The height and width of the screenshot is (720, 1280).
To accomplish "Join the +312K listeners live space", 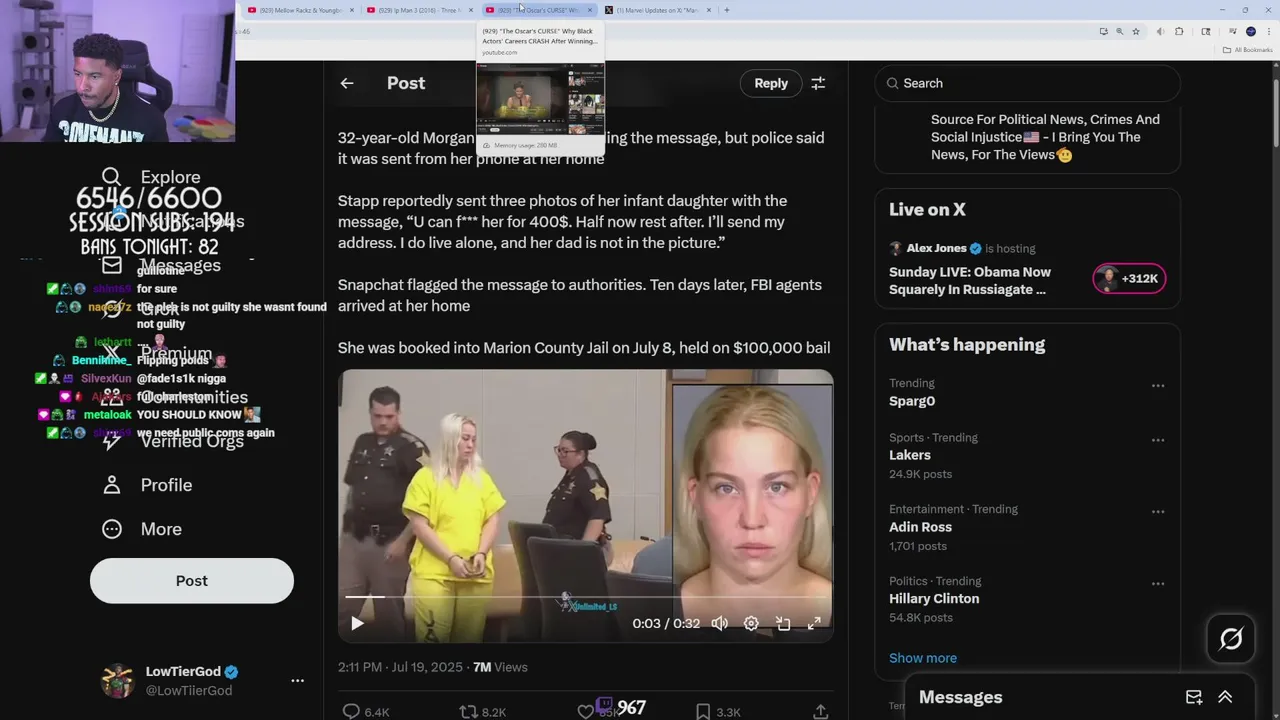I will [1129, 279].
